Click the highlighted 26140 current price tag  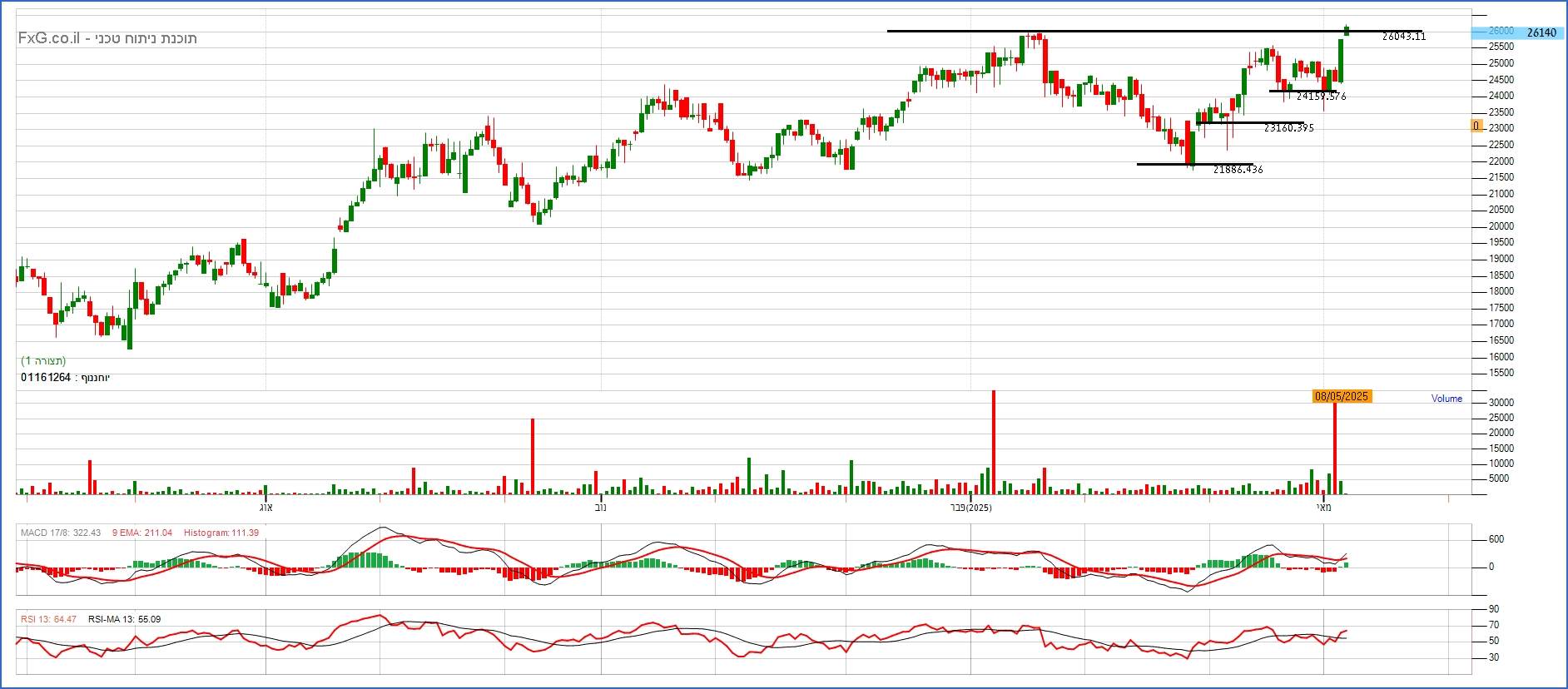click(1541, 32)
